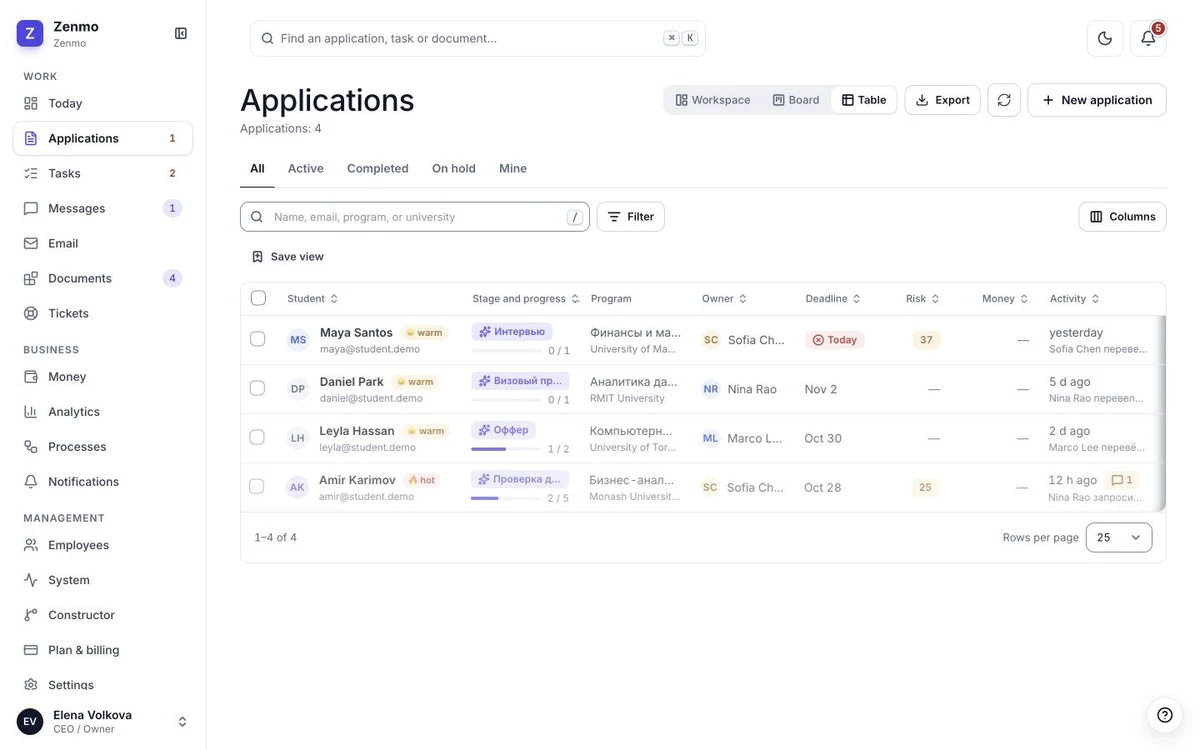
Task: Check Maya Santos row checkbox
Action: click(257, 339)
